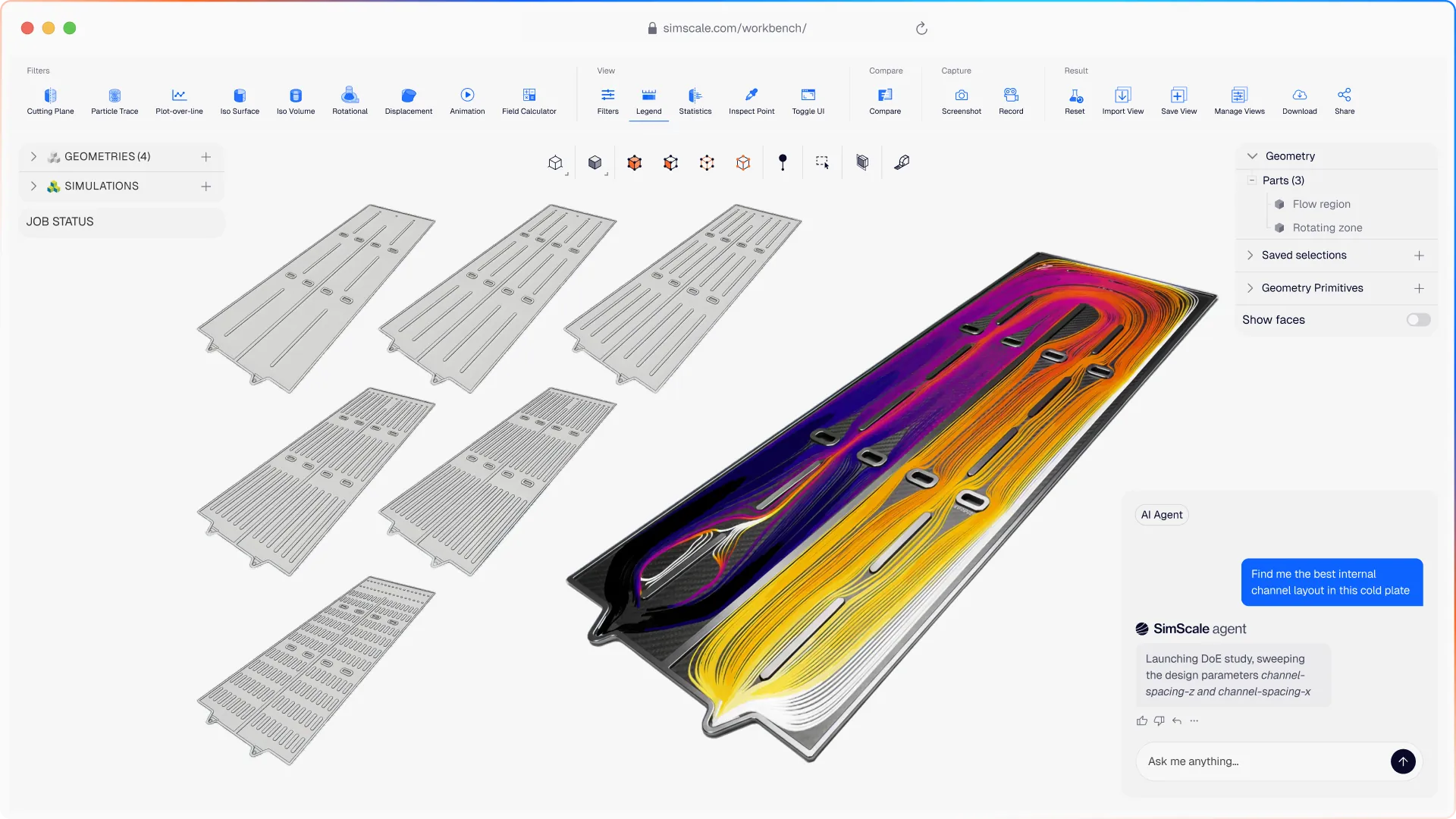Start Record capture
1456x819 pixels.
[1011, 101]
